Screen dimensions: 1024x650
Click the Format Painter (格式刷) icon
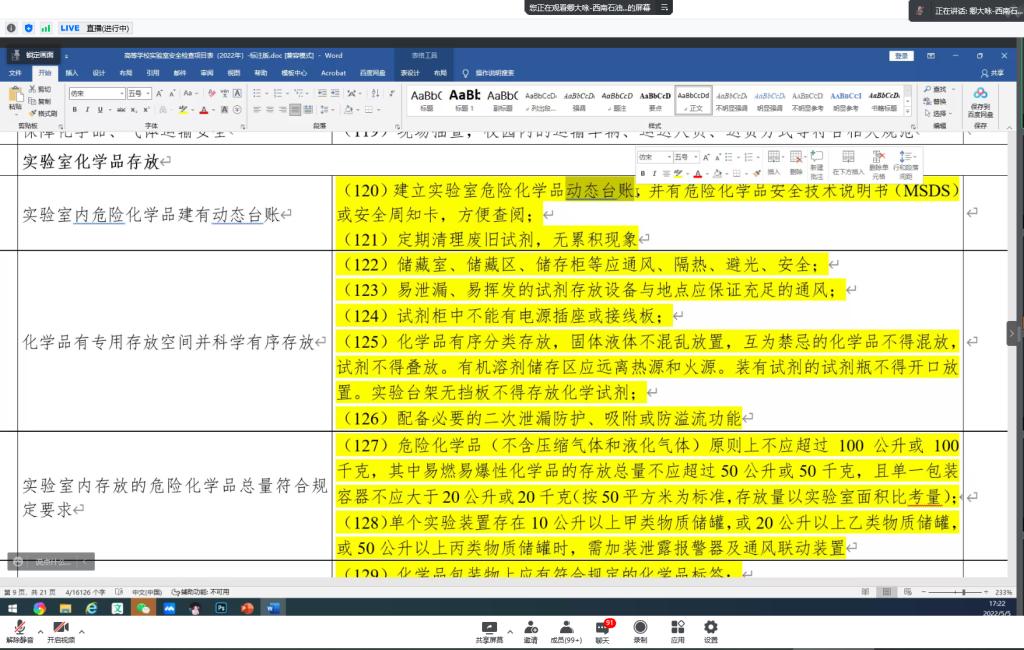[44, 114]
